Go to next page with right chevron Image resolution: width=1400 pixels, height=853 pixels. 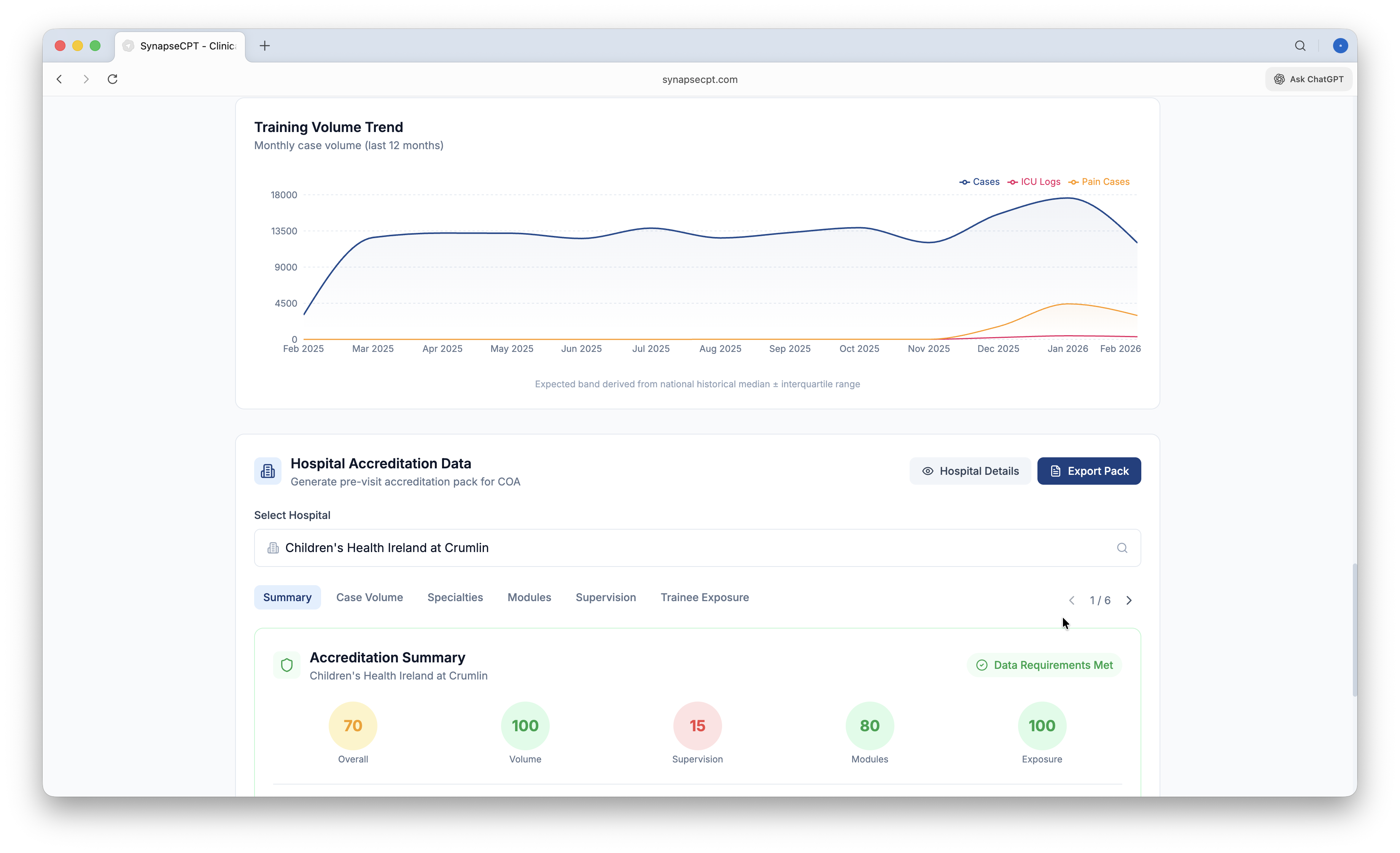(x=1129, y=600)
